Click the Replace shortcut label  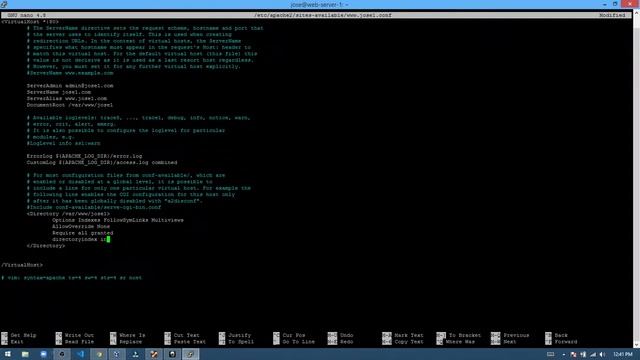tap(131, 342)
